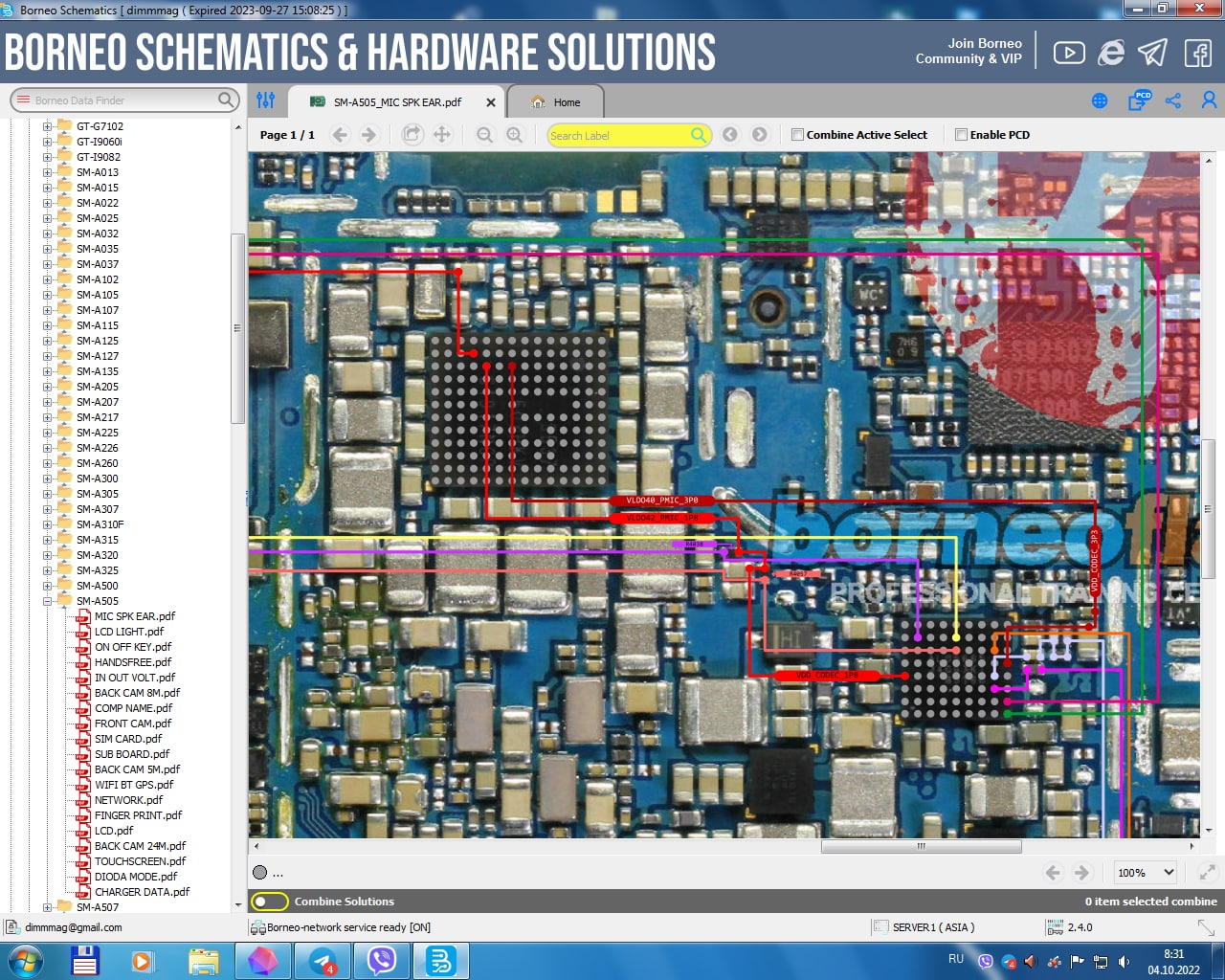Expand the SM-A013 folder node
1225x980 pixels.
click(47, 172)
